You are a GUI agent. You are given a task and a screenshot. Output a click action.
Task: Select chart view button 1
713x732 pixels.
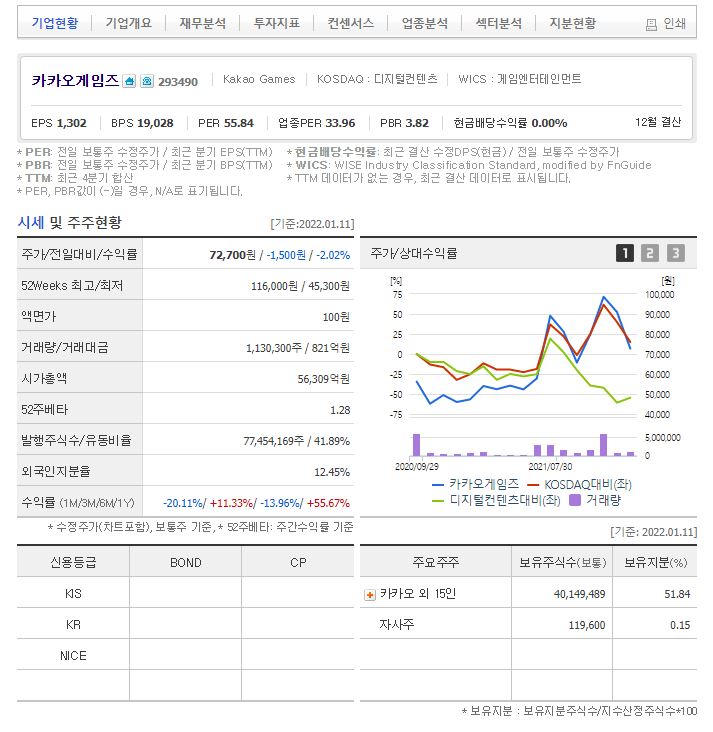[x=625, y=253]
